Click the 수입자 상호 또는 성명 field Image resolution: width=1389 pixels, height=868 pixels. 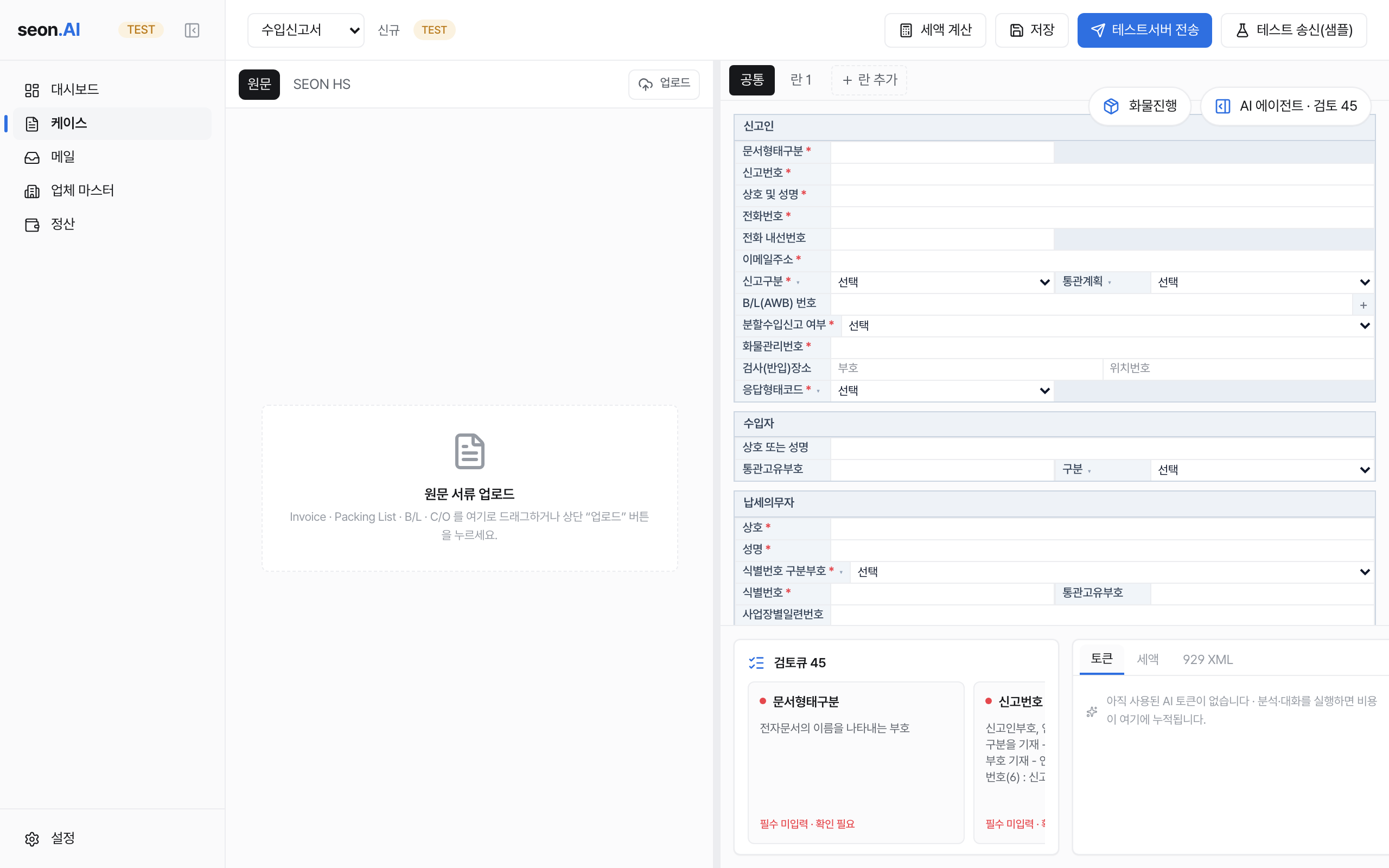[1102, 448]
